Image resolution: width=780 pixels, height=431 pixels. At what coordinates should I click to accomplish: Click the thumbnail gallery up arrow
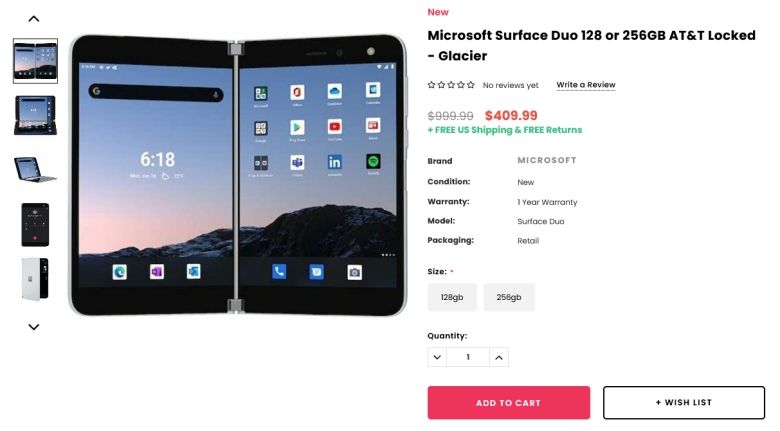[34, 19]
